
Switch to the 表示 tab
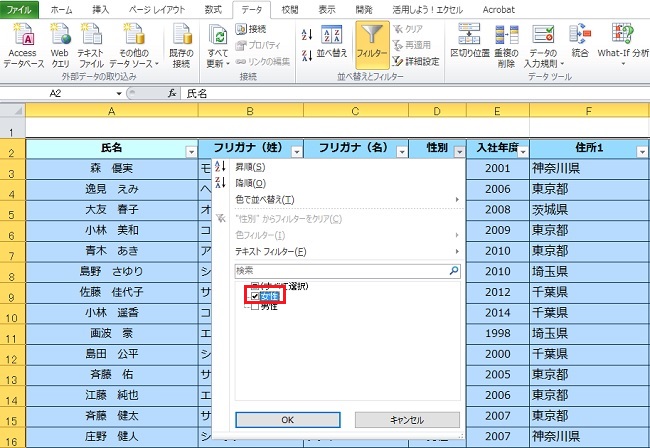[x=327, y=10]
